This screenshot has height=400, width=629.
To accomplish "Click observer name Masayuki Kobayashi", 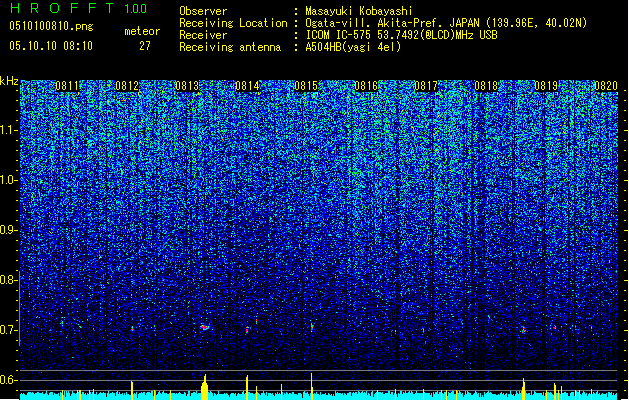I will pyautogui.click(x=359, y=11).
